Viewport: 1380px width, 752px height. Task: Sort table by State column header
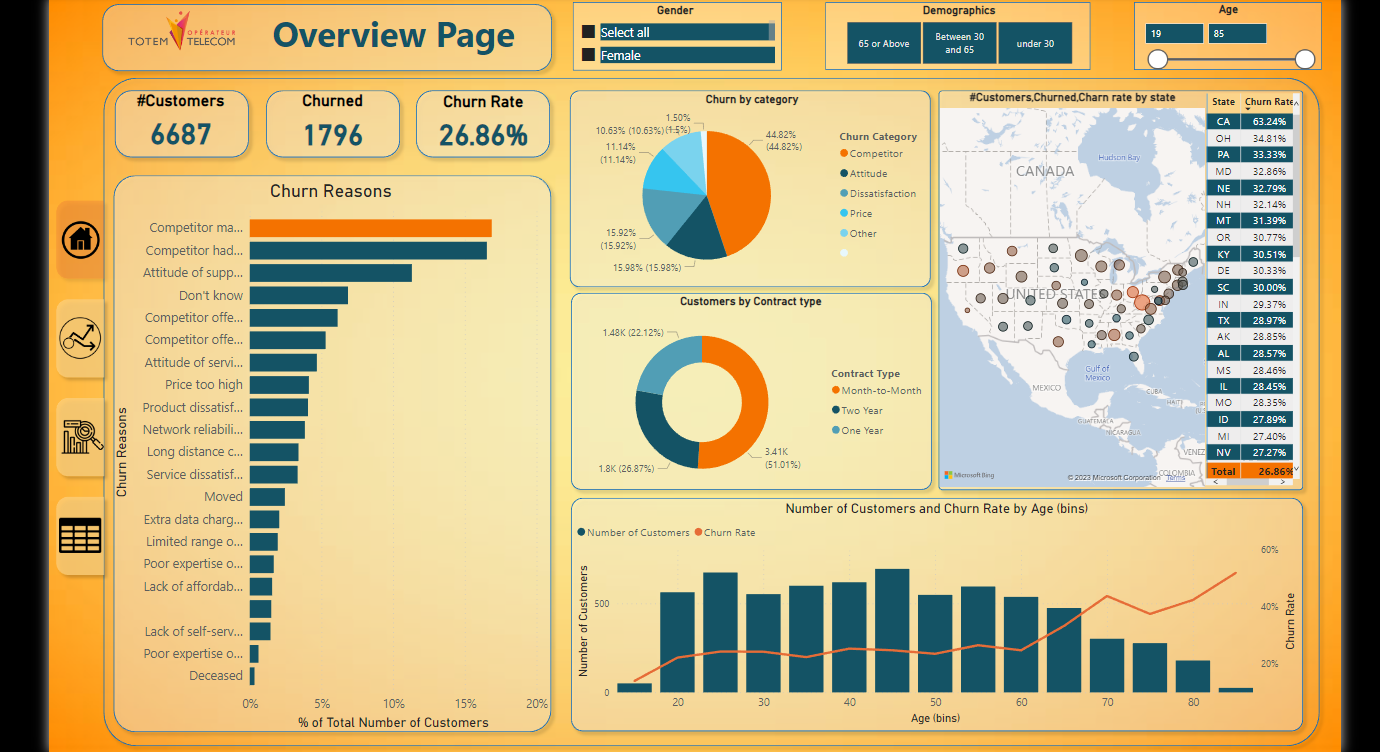tap(1224, 102)
